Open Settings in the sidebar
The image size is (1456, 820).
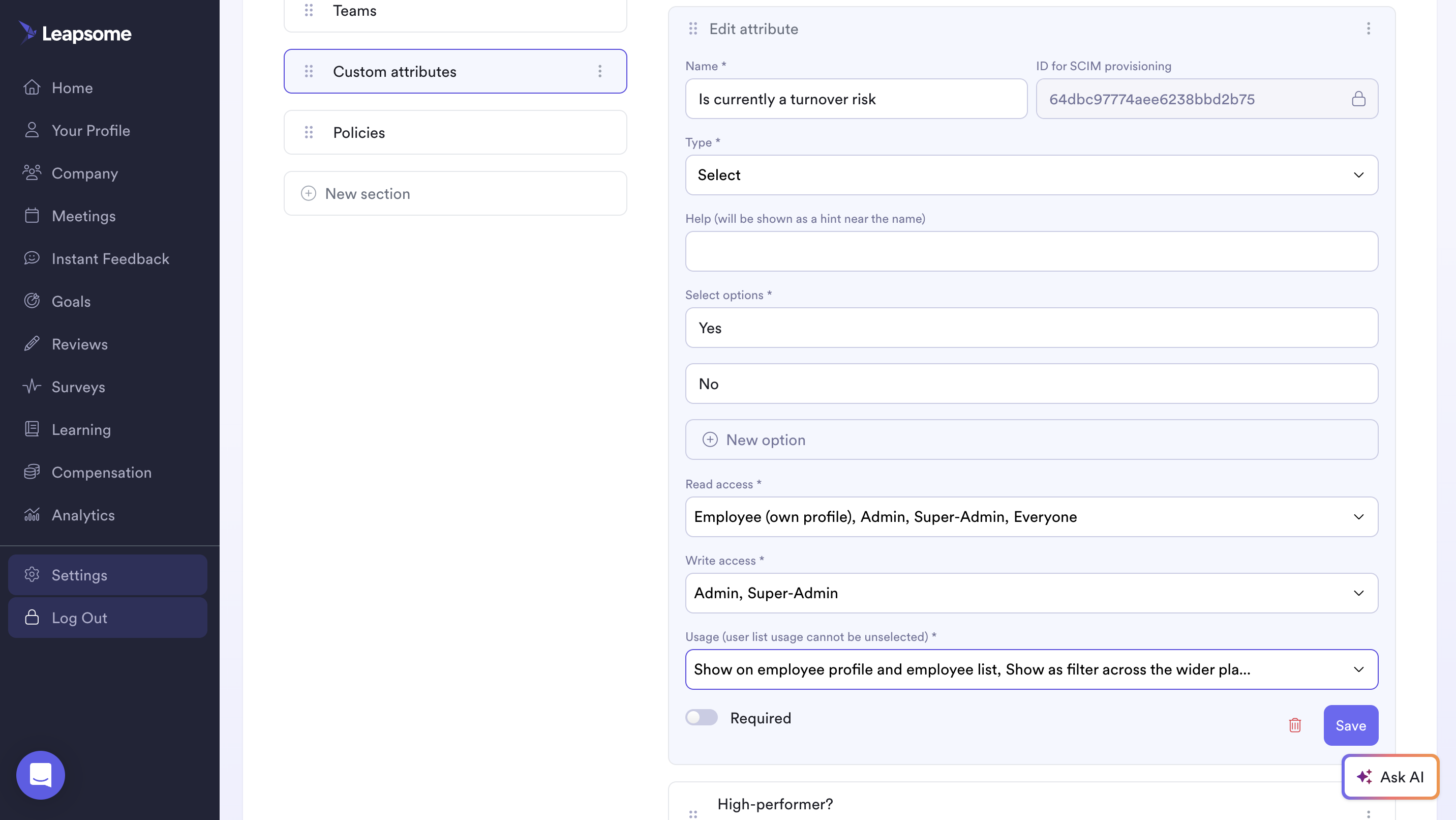click(107, 575)
